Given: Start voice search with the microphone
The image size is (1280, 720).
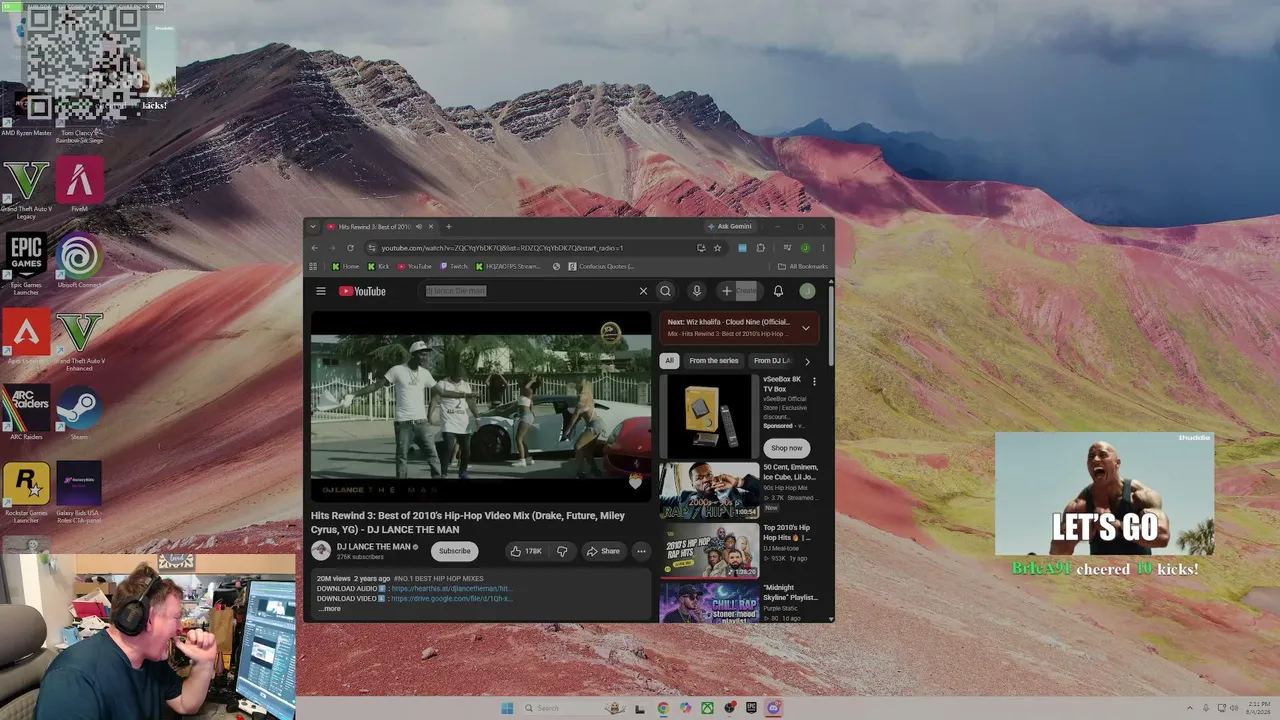Looking at the screenshot, I should point(696,291).
